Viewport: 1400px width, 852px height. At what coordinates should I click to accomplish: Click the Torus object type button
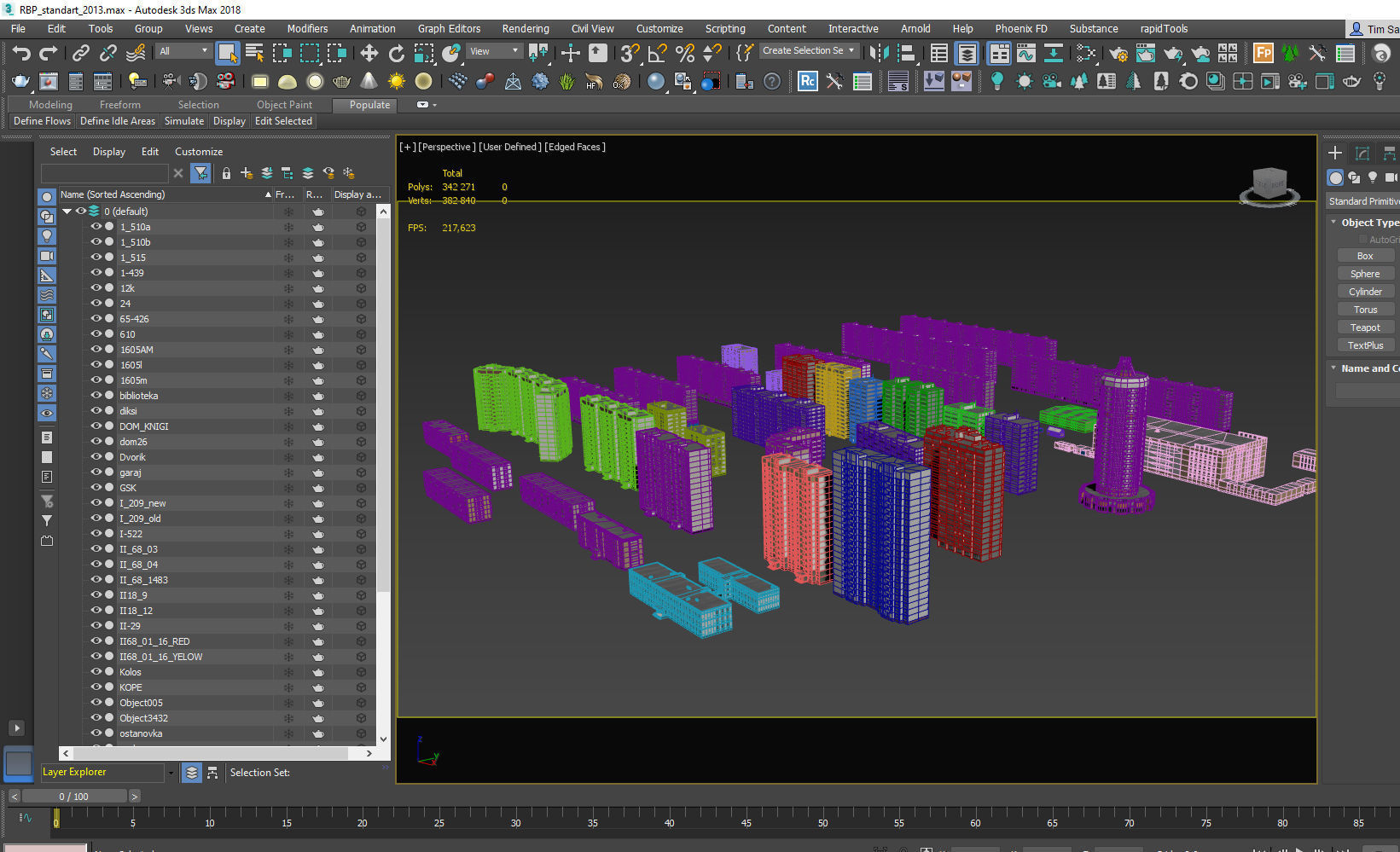[x=1365, y=310]
